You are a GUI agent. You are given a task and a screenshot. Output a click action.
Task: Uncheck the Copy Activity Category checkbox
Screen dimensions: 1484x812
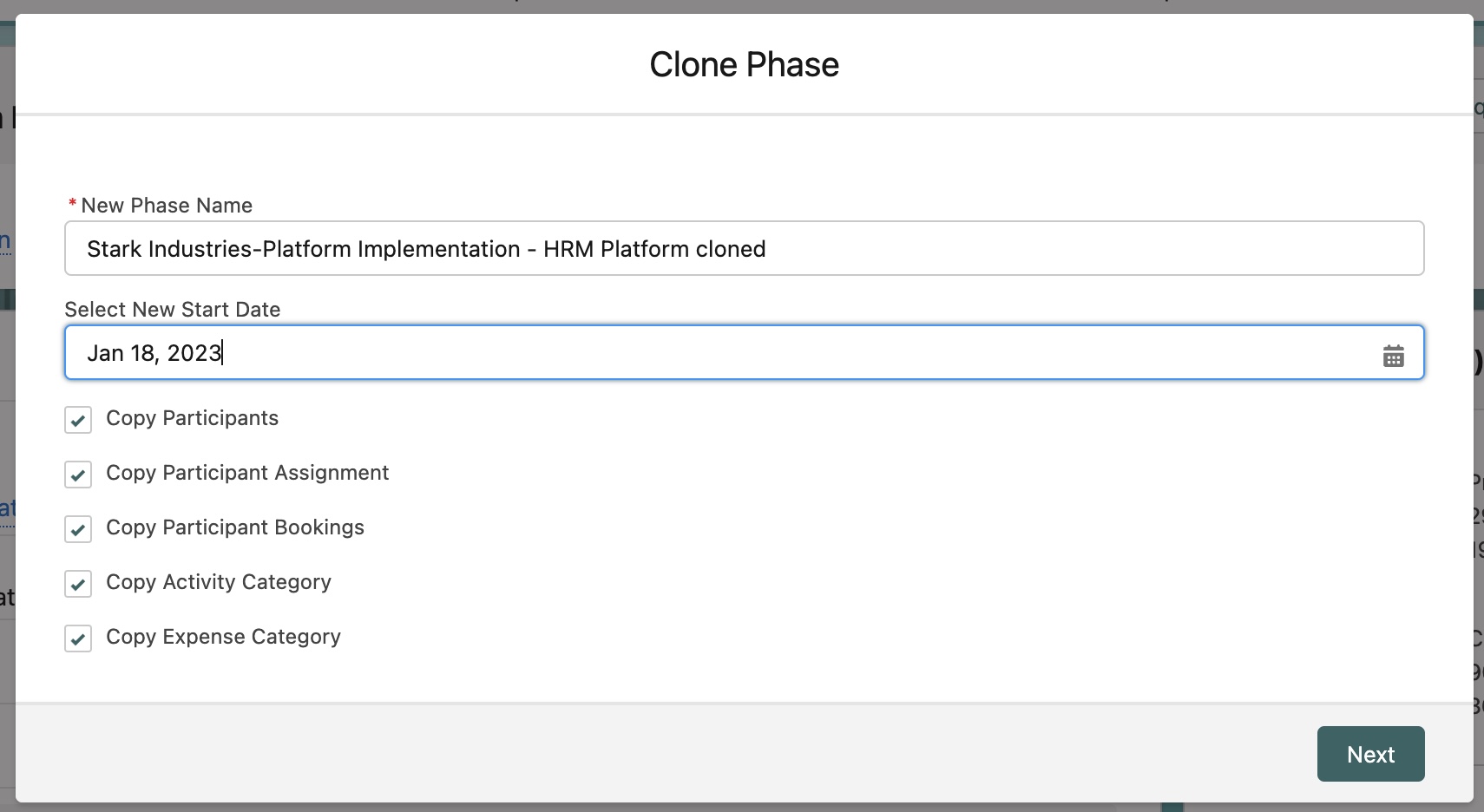pyautogui.click(x=77, y=584)
